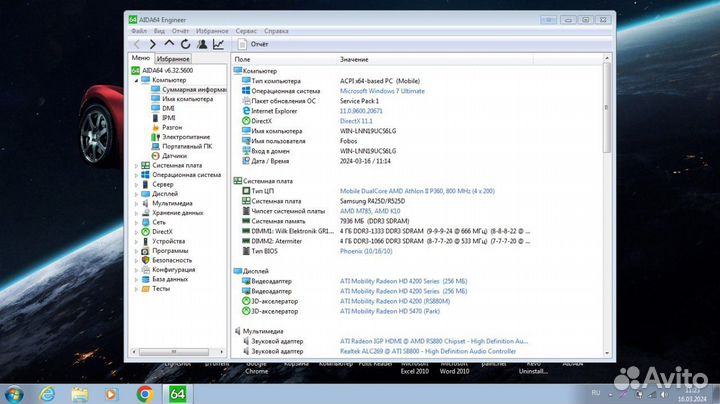Select the База данных tree item
720x404 pixels.
pyautogui.click(x=170, y=279)
